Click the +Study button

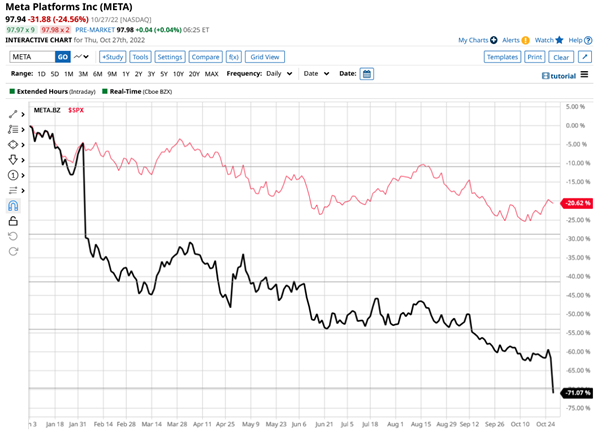coord(111,58)
